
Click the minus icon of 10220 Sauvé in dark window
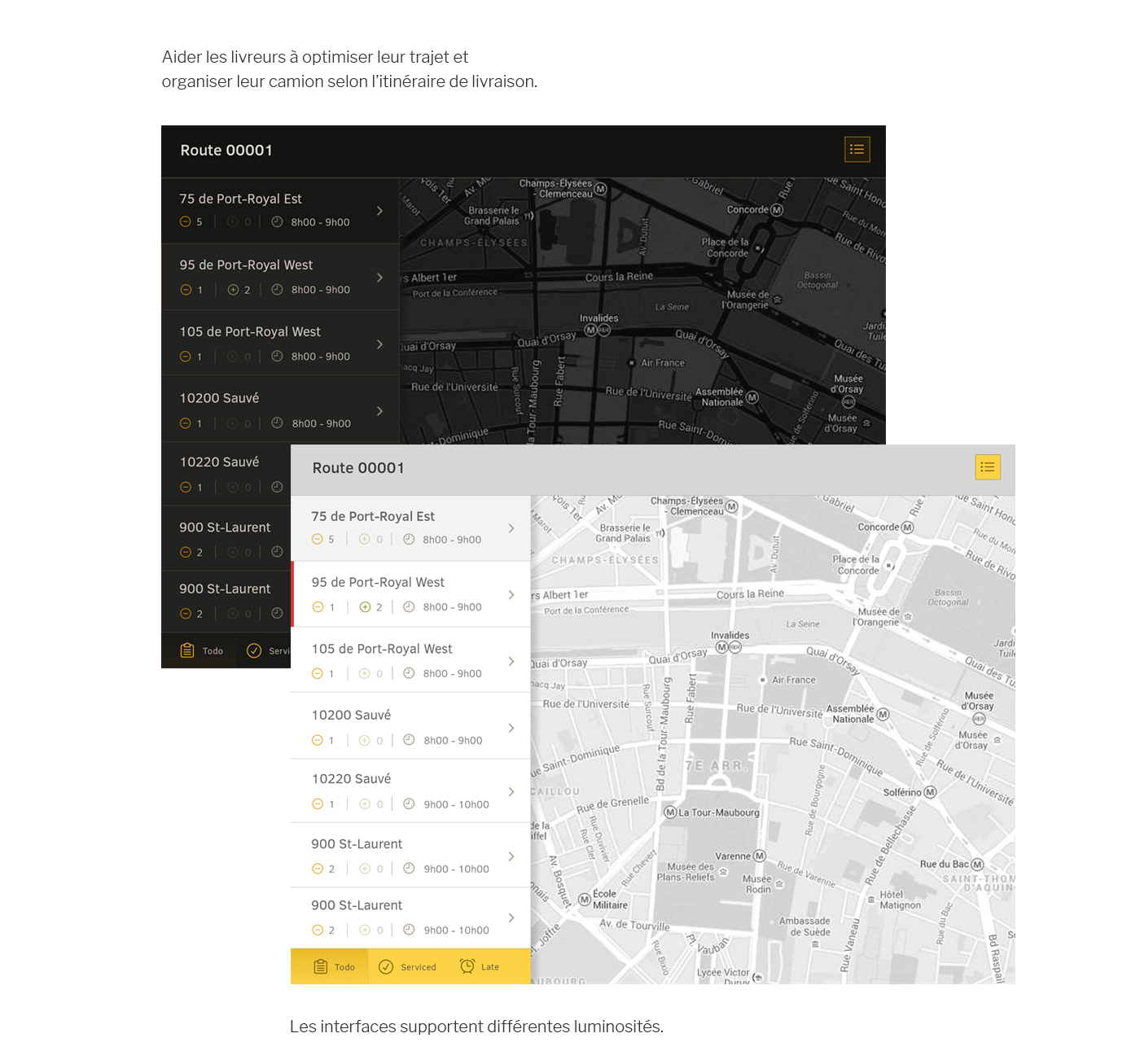(x=186, y=487)
